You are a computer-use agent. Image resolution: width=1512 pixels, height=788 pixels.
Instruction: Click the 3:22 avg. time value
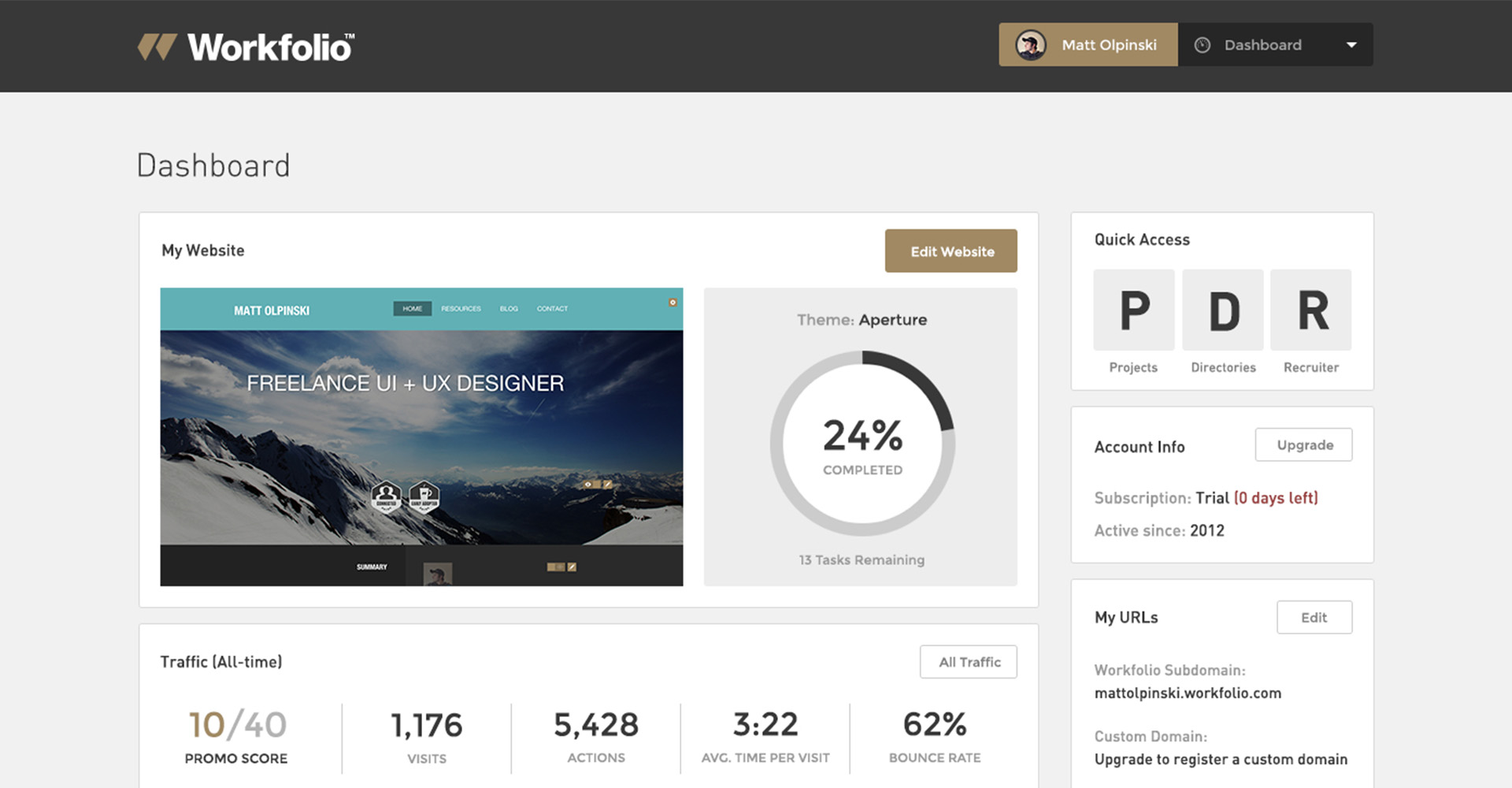click(x=765, y=724)
